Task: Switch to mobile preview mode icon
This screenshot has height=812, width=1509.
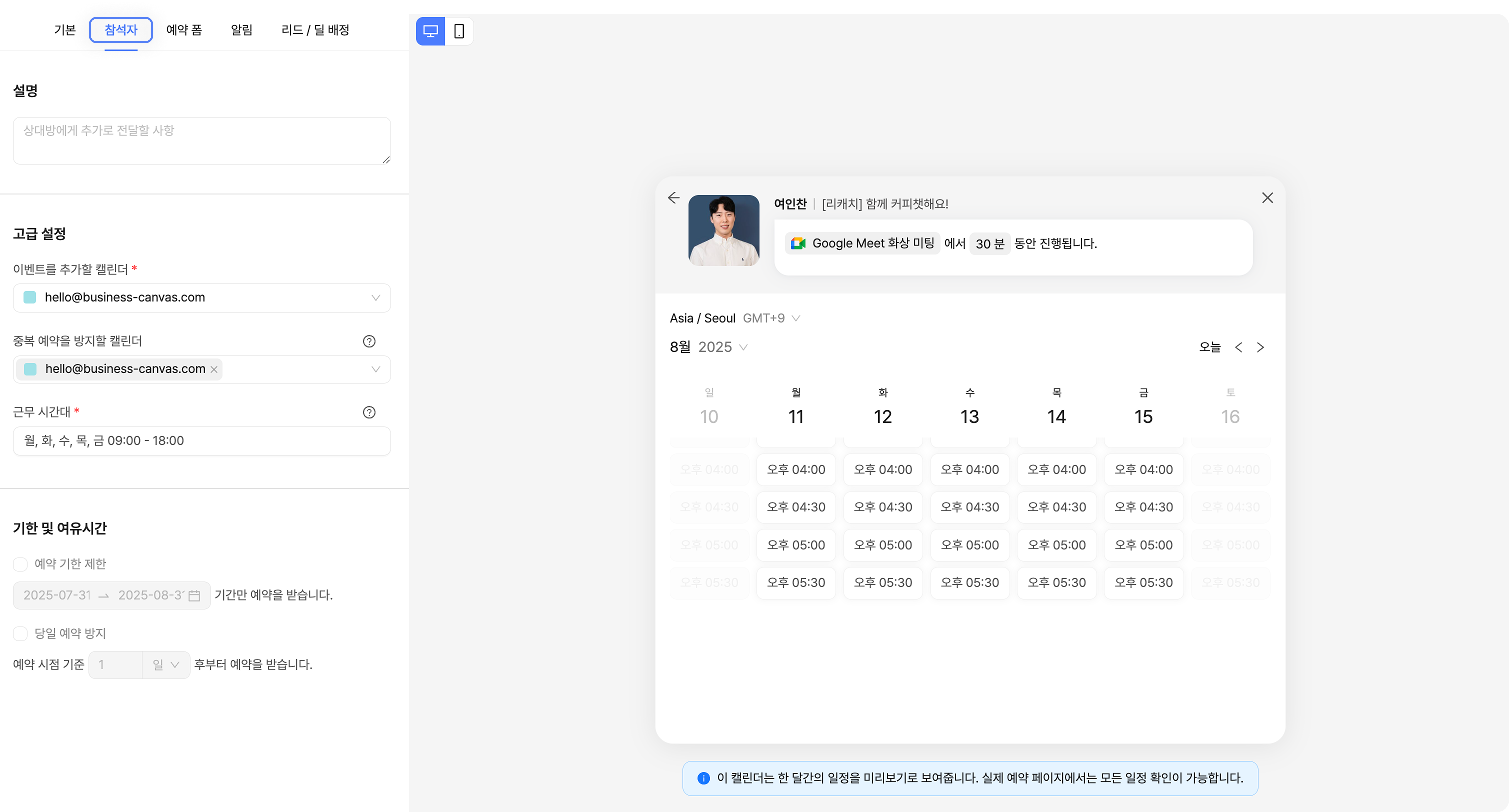Action: click(459, 31)
